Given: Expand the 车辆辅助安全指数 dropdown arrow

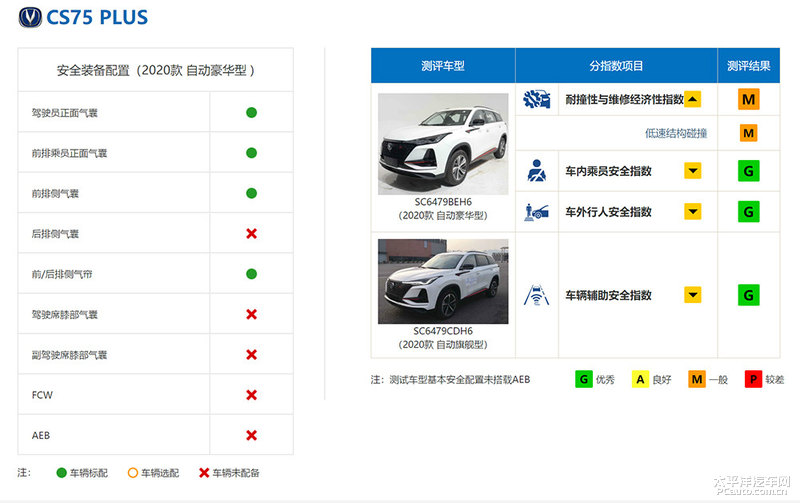Looking at the screenshot, I should [x=692, y=295].
